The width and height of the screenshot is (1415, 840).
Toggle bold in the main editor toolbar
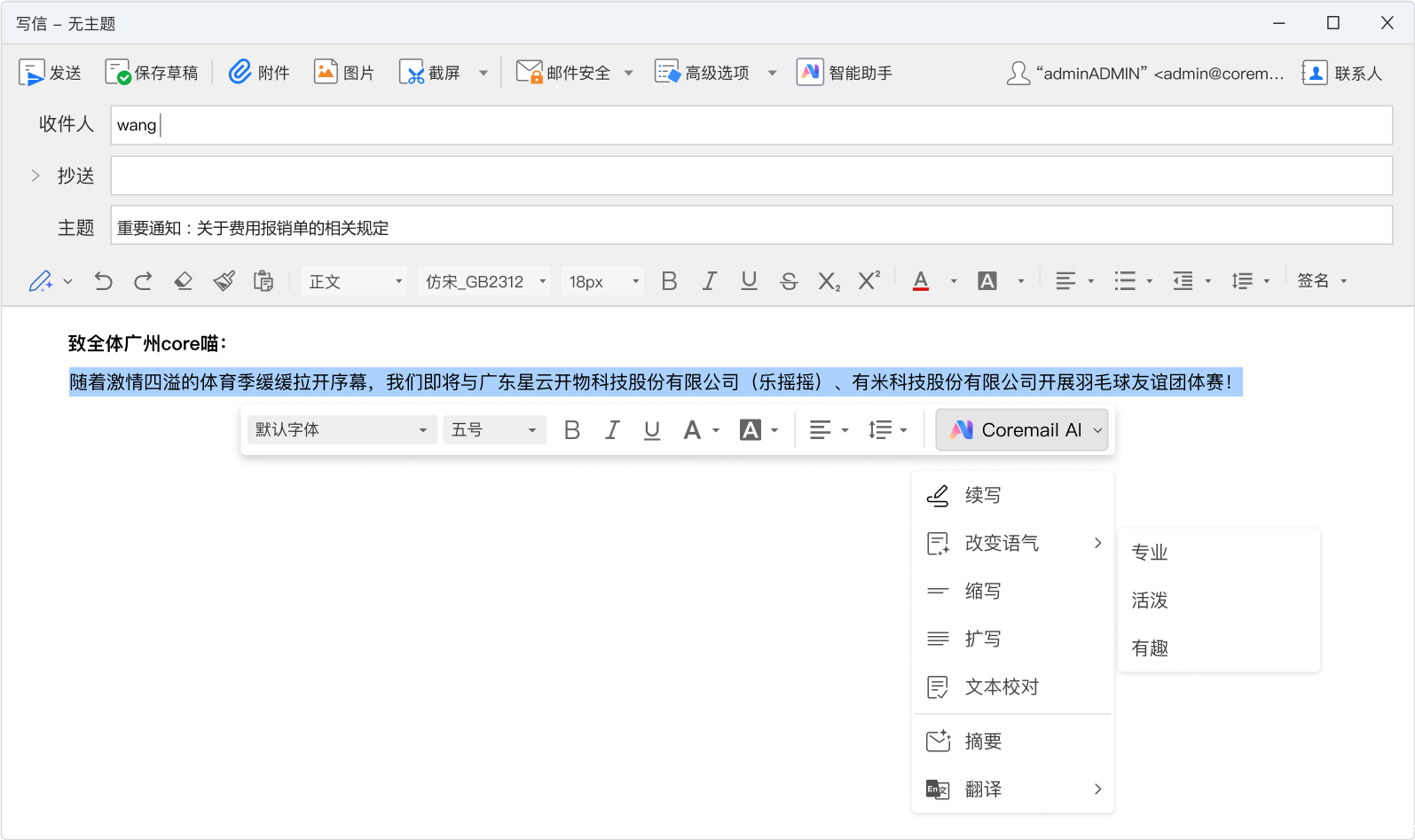point(669,281)
